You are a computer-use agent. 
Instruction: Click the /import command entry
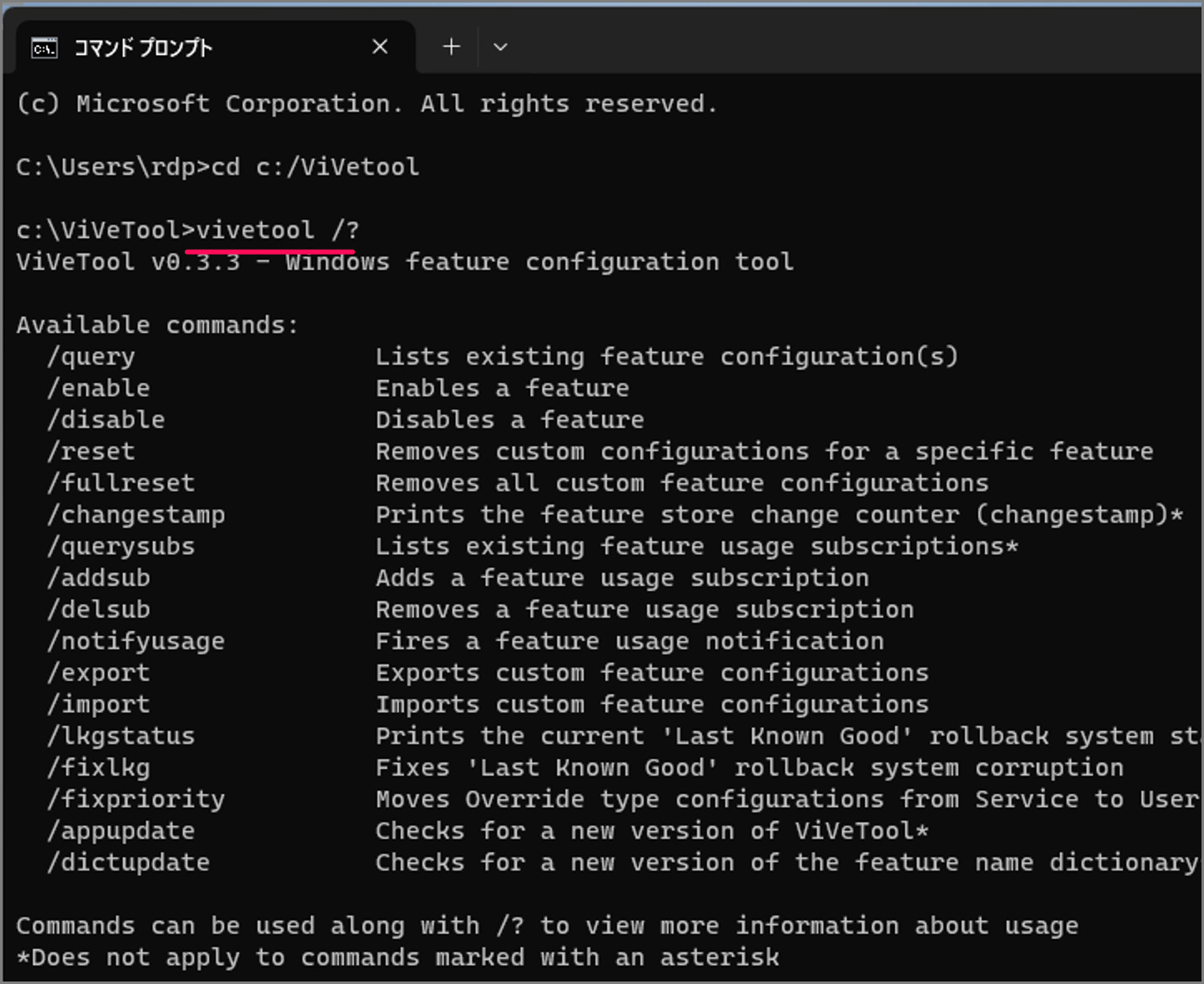click(98, 704)
